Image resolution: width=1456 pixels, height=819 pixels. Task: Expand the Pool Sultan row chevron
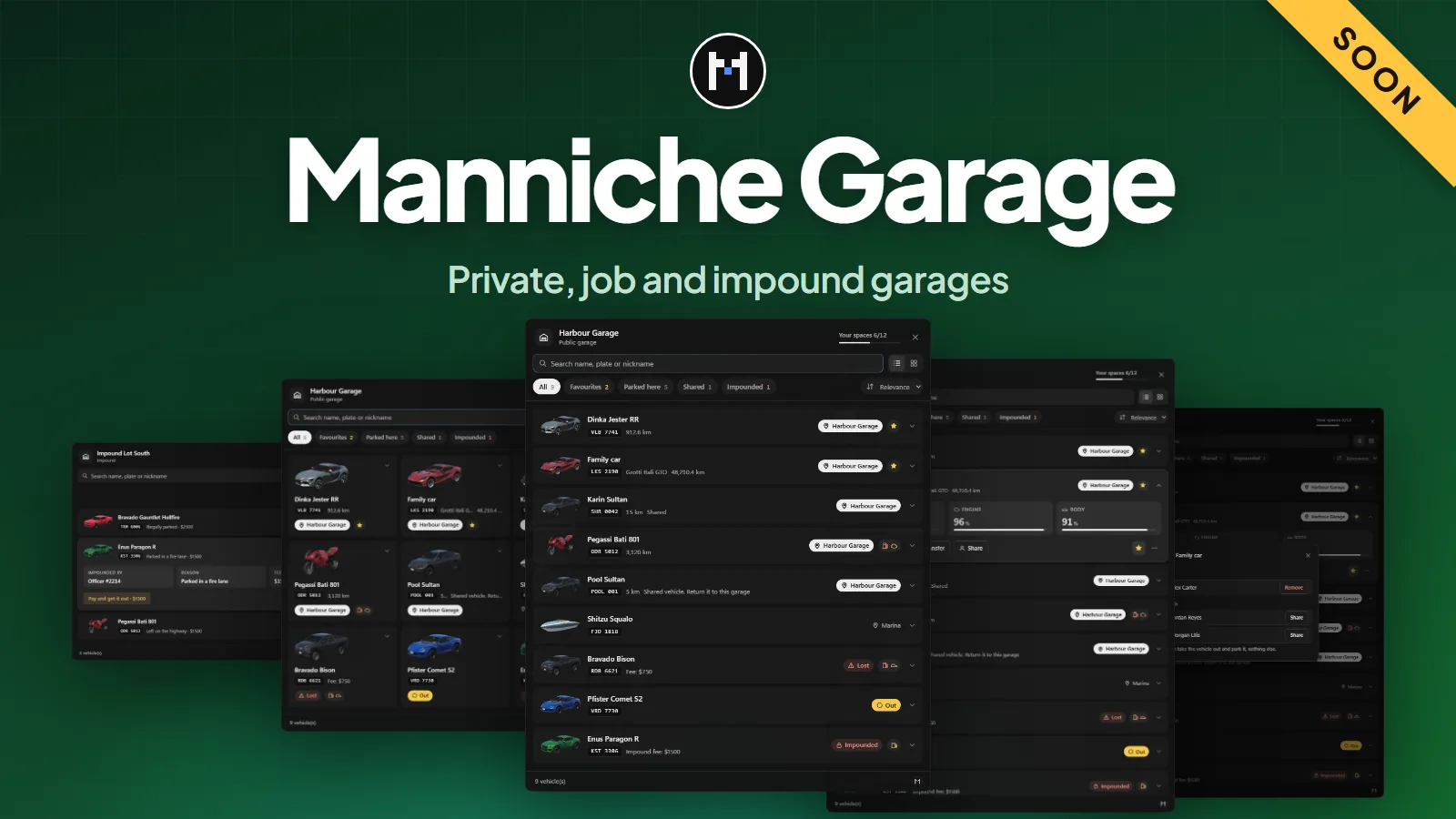coord(912,585)
